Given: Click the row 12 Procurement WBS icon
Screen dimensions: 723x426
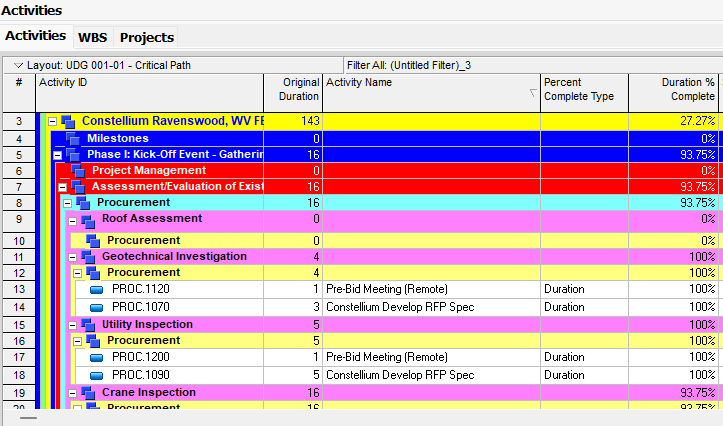Looking at the screenshot, I should point(93,273).
